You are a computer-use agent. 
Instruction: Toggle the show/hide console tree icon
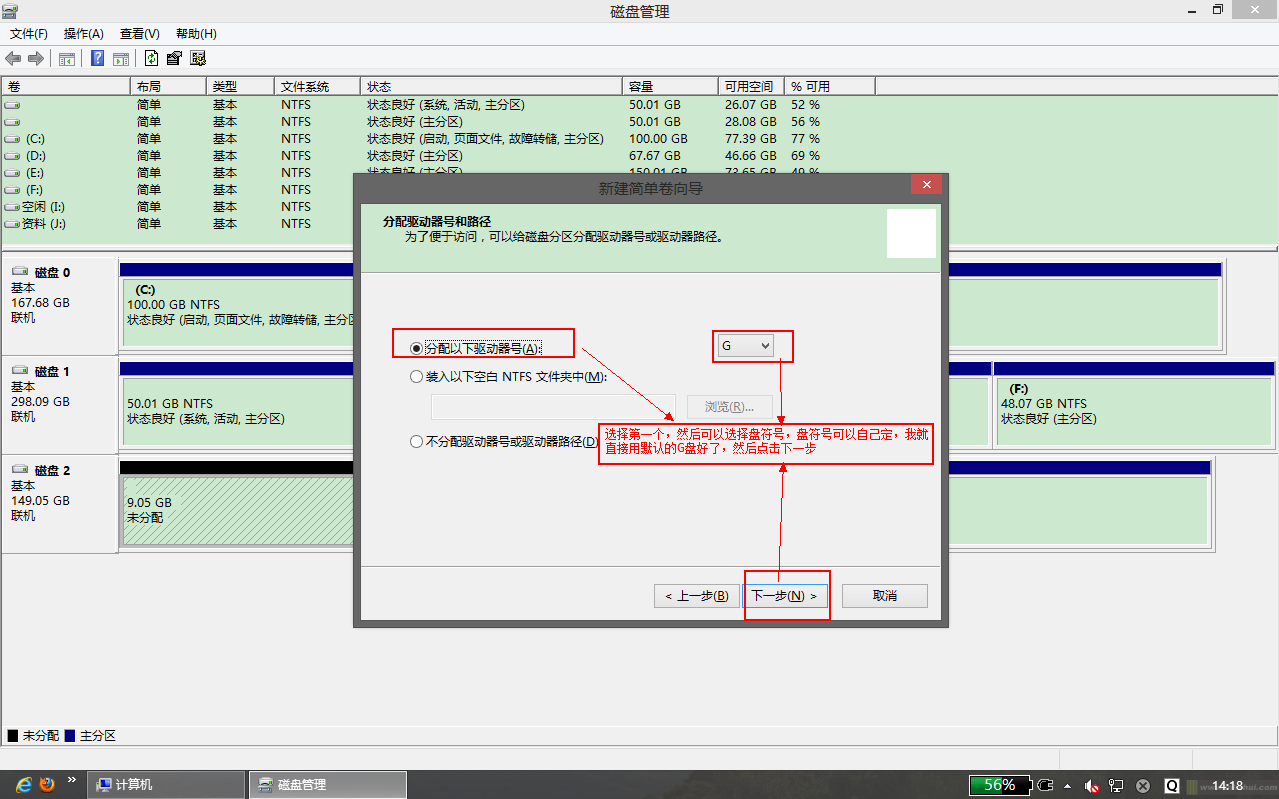pyautogui.click(x=67, y=59)
